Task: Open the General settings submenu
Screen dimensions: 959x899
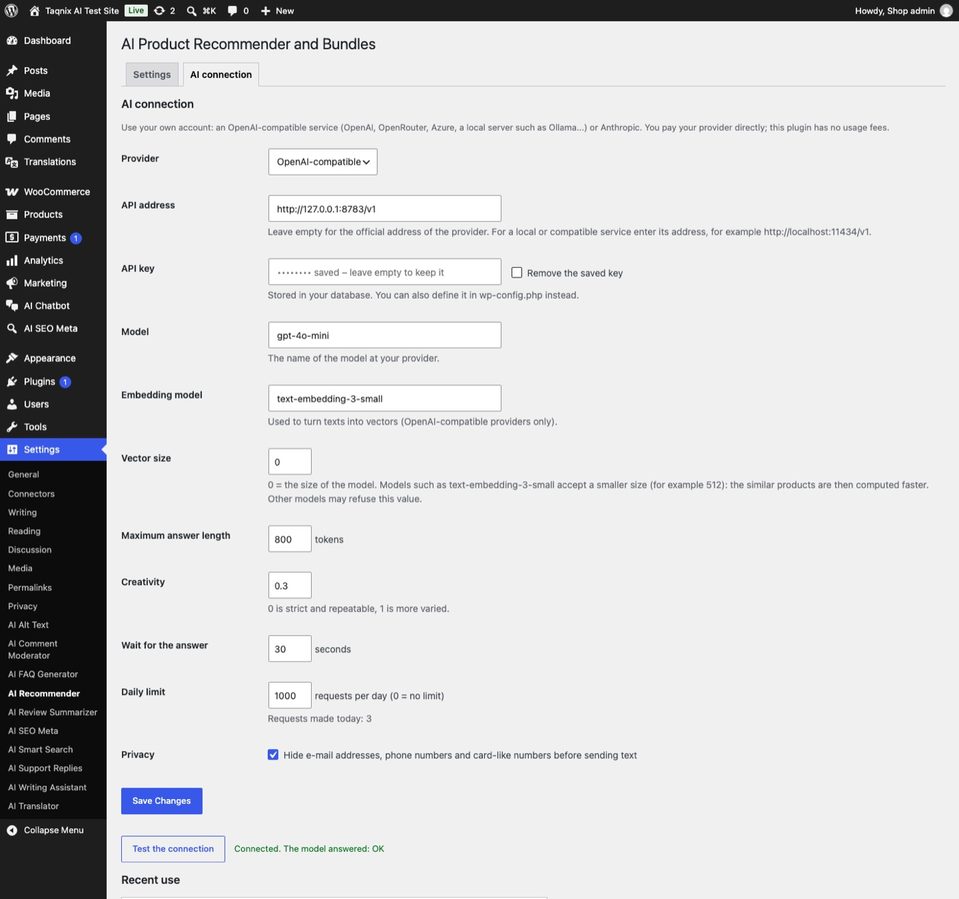Action: pyautogui.click(x=23, y=474)
